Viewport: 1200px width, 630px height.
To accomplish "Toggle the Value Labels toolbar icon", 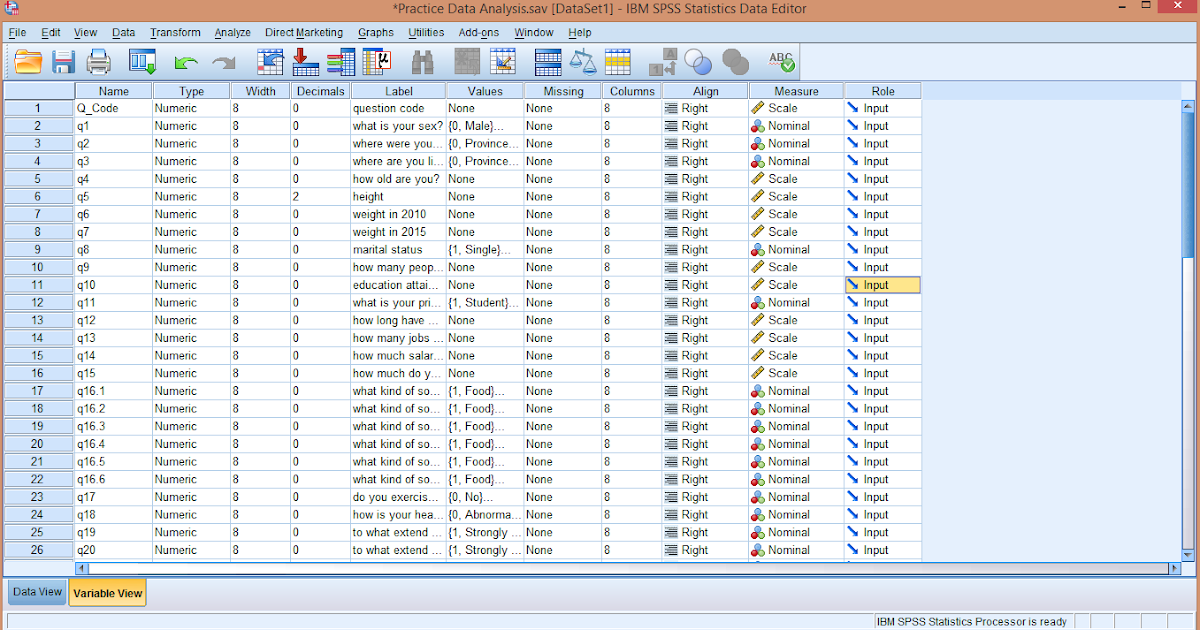I will pos(662,61).
